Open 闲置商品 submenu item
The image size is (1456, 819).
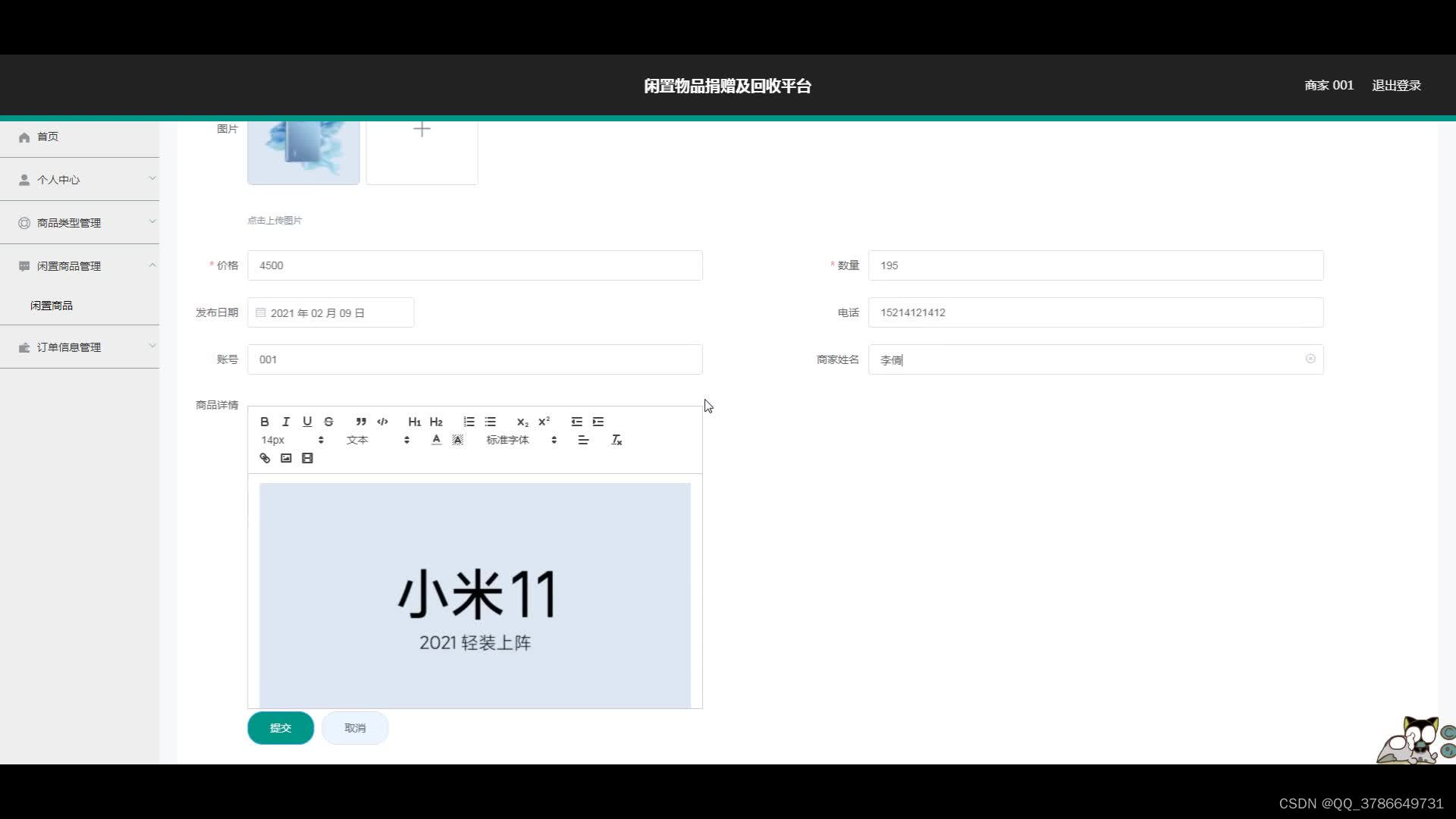pos(52,306)
